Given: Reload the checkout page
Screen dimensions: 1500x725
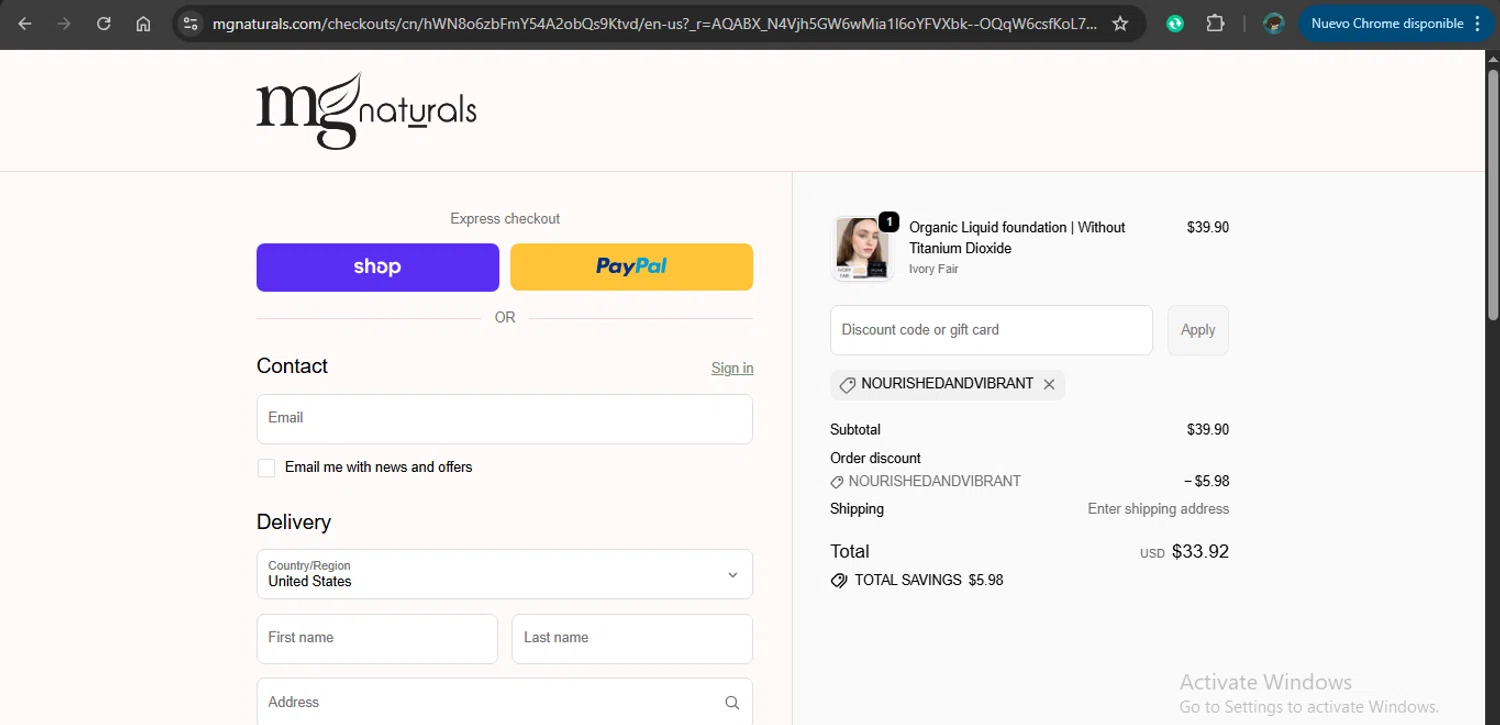Looking at the screenshot, I should [x=104, y=23].
